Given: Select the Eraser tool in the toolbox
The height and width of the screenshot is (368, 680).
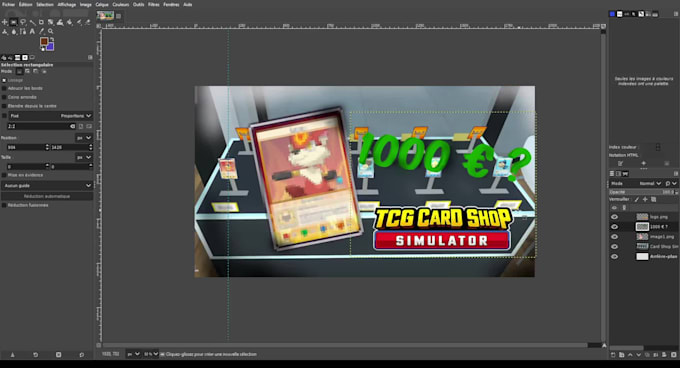Looking at the screenshot, I should [x=88, y=22].
